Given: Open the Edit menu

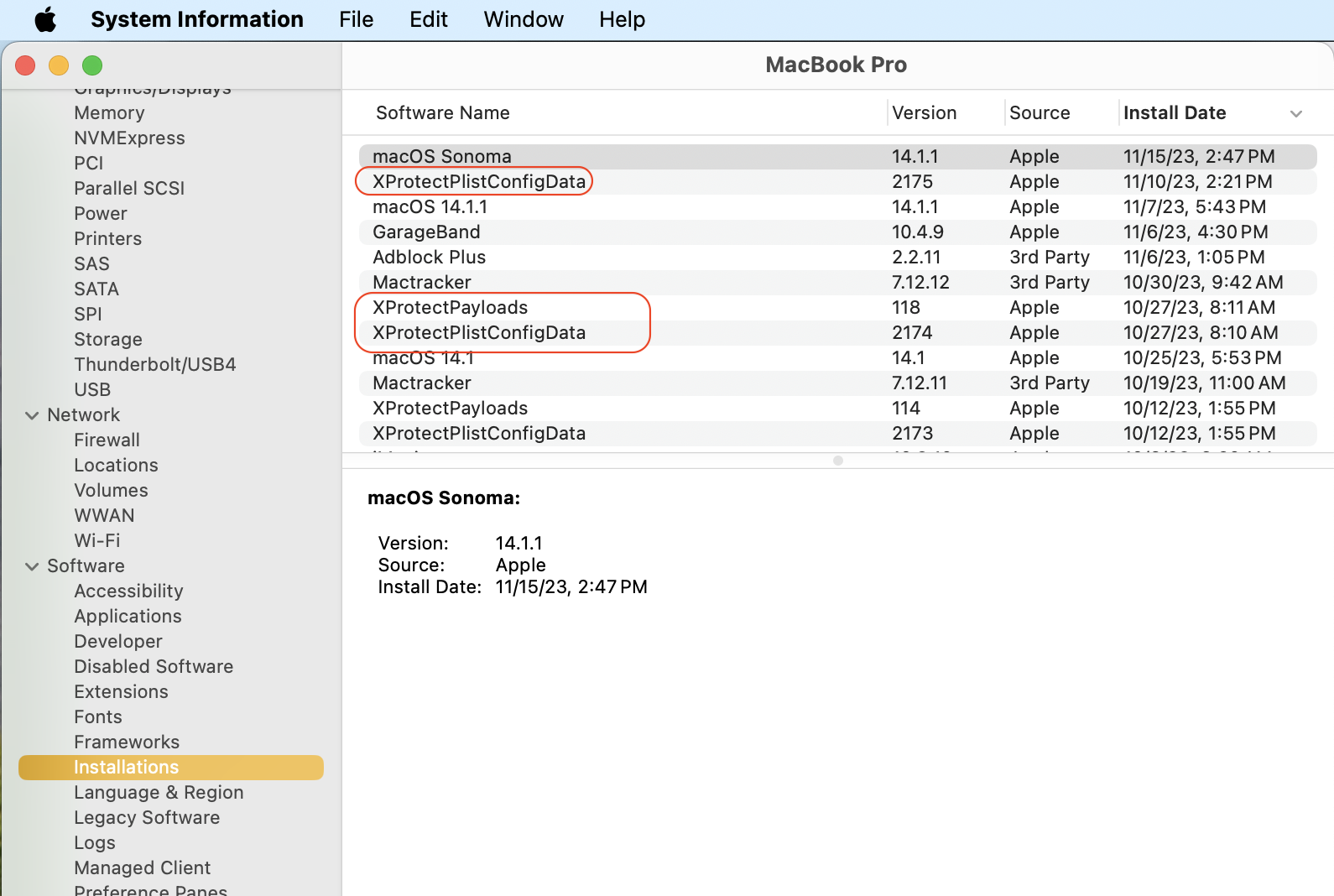Looking at the screenshot, I should (x=428, y=19).
